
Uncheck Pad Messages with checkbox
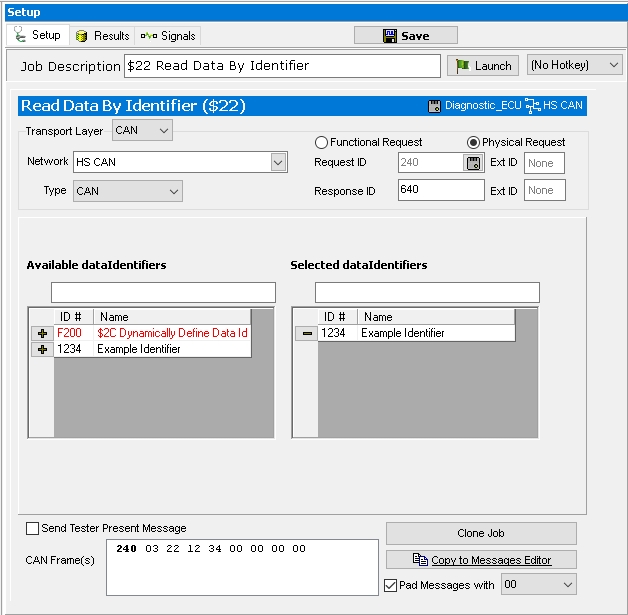pyautogui.click(x=391, y=584)
